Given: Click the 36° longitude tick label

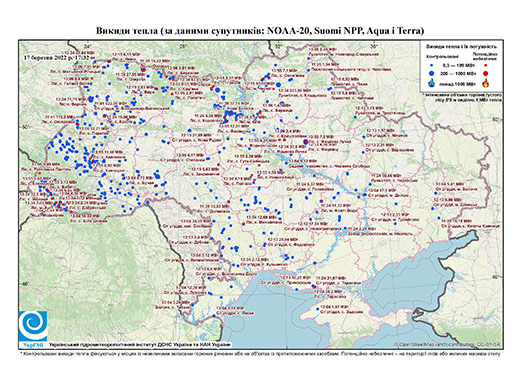Looking at the screenshot, I should tap(374, 46).
